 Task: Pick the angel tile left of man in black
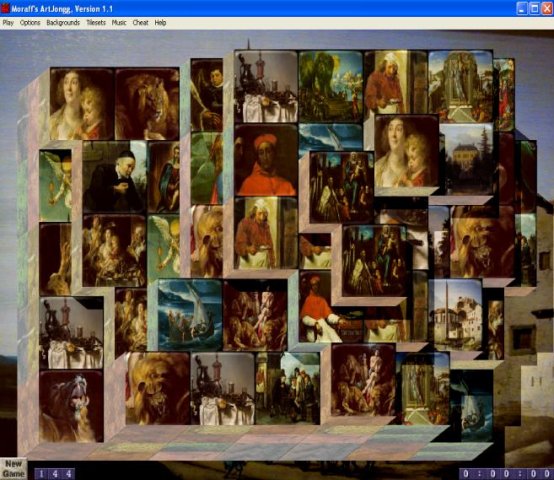[55, 185]
